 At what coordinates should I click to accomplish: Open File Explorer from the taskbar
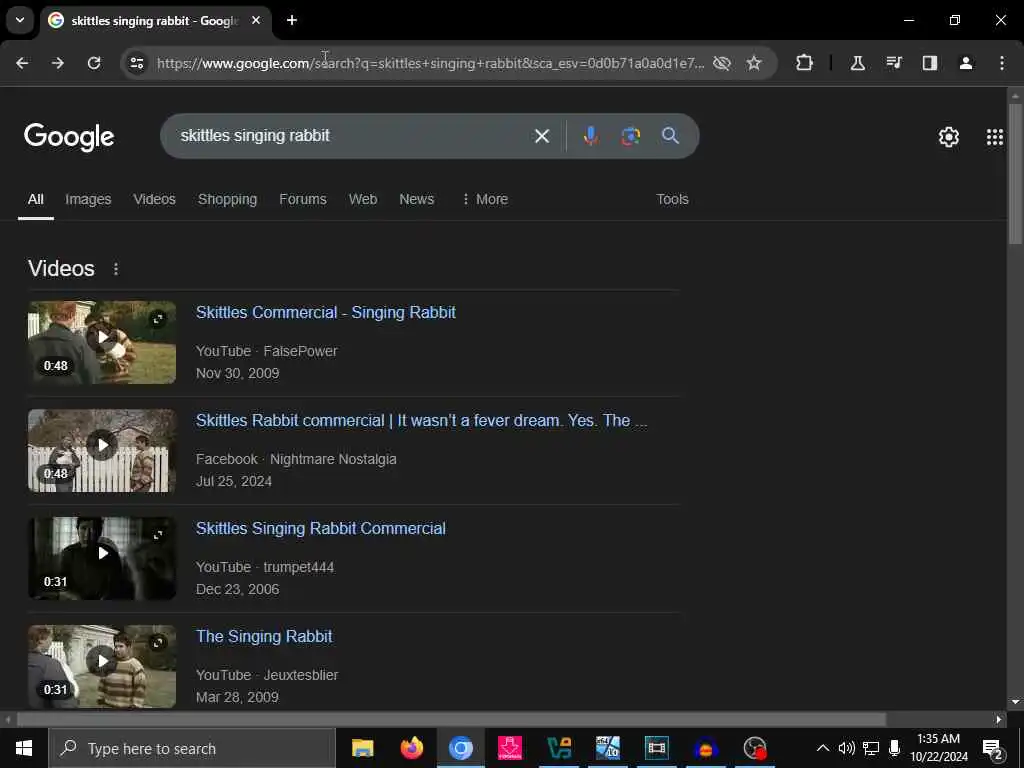[x=362, y=748]
